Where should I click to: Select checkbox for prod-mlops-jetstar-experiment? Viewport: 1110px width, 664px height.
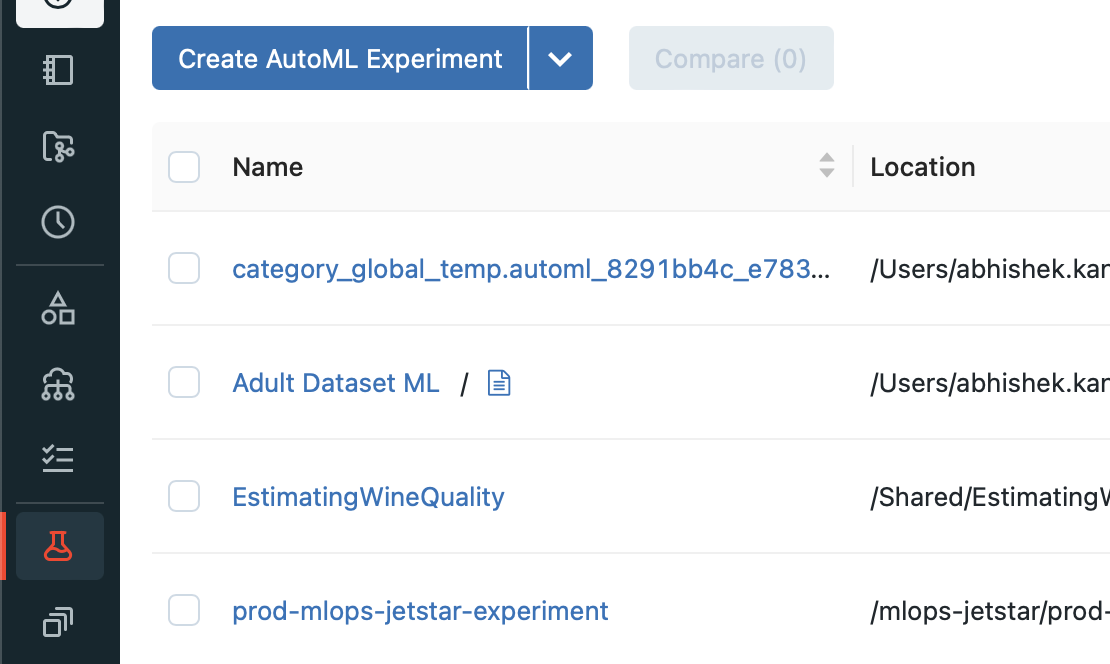(184, 610)
